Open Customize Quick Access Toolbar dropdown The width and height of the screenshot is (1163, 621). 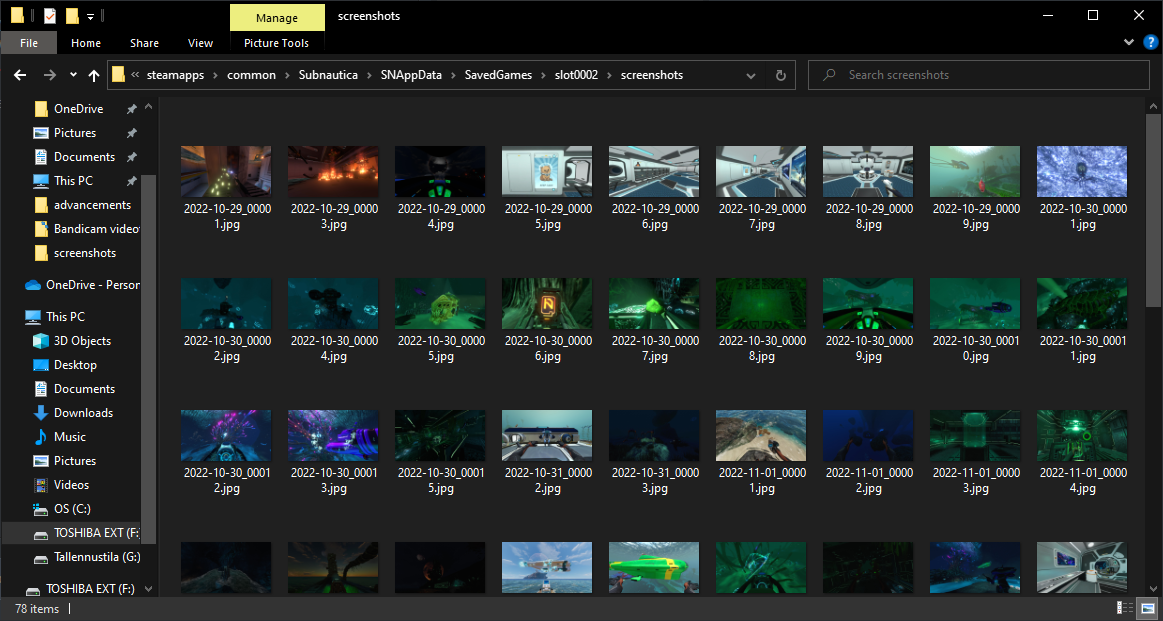coord(90,16)
